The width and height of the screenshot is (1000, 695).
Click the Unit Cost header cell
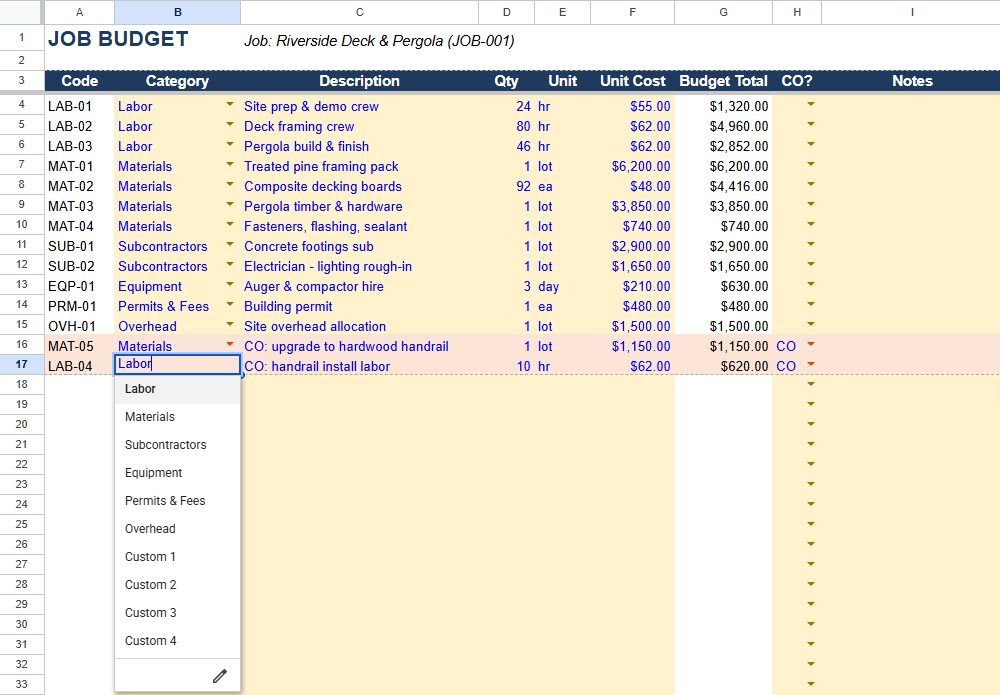(x=632, y=81)
